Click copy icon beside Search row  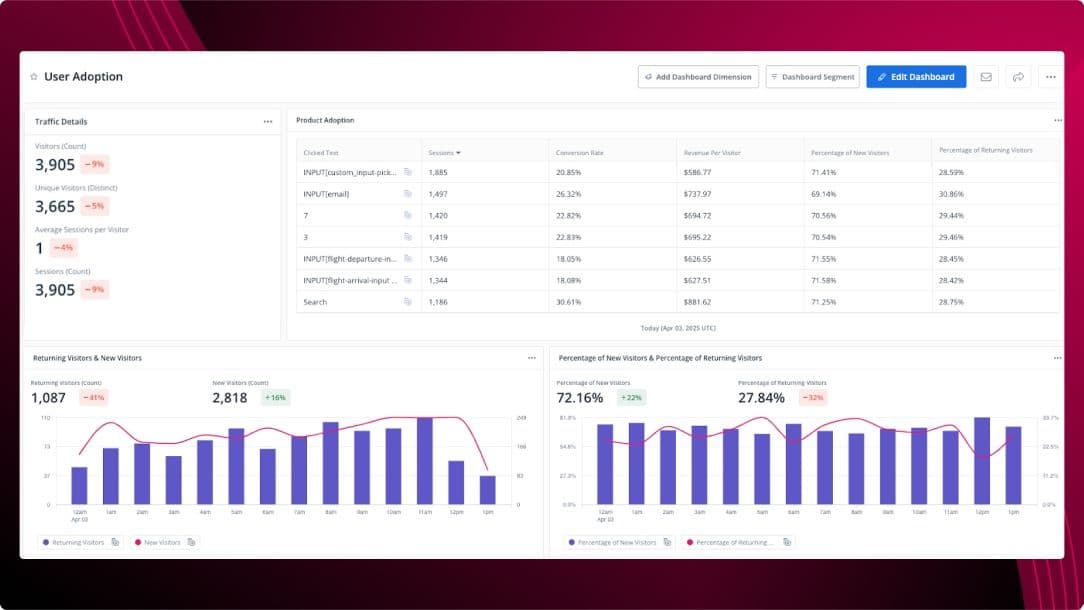408,302
